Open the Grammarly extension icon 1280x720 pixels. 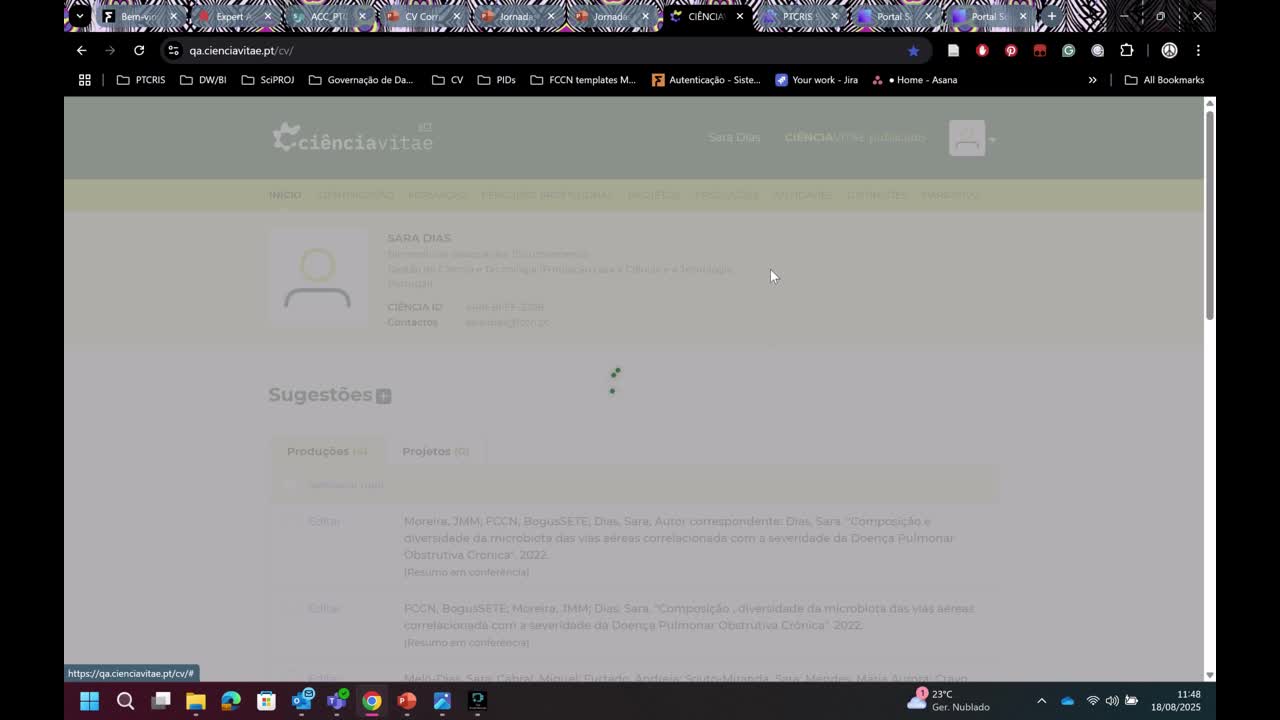click(1068, 50)
